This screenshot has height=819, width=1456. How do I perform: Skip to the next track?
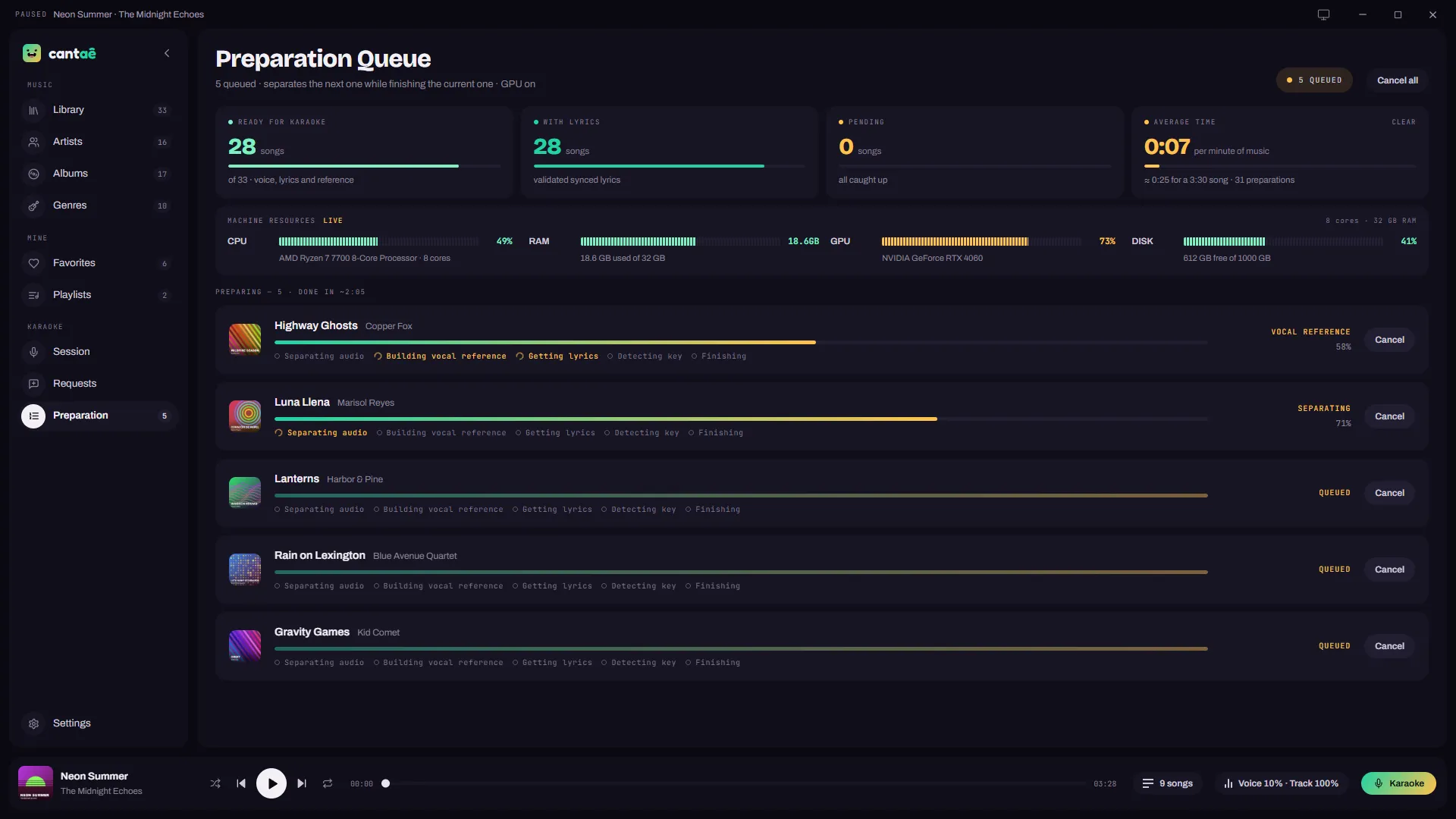pos(302,783)
